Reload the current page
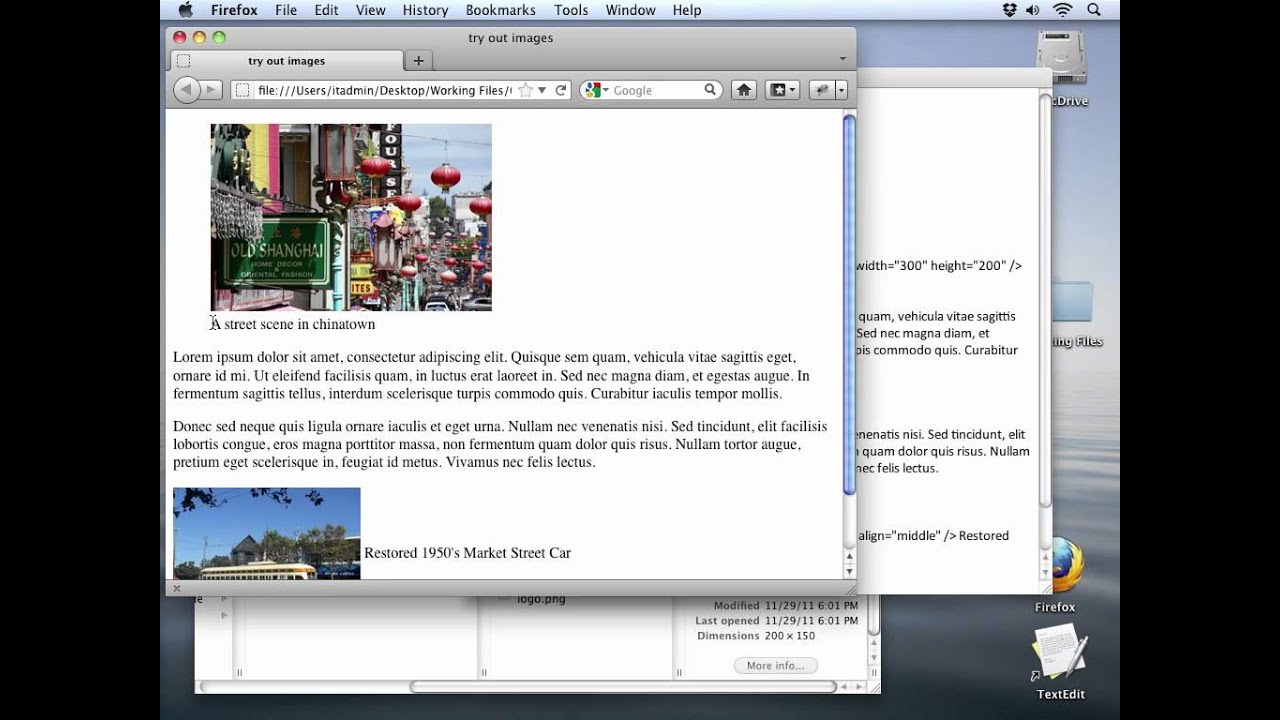Viewport: 1280px width, 720px height. 561,90
